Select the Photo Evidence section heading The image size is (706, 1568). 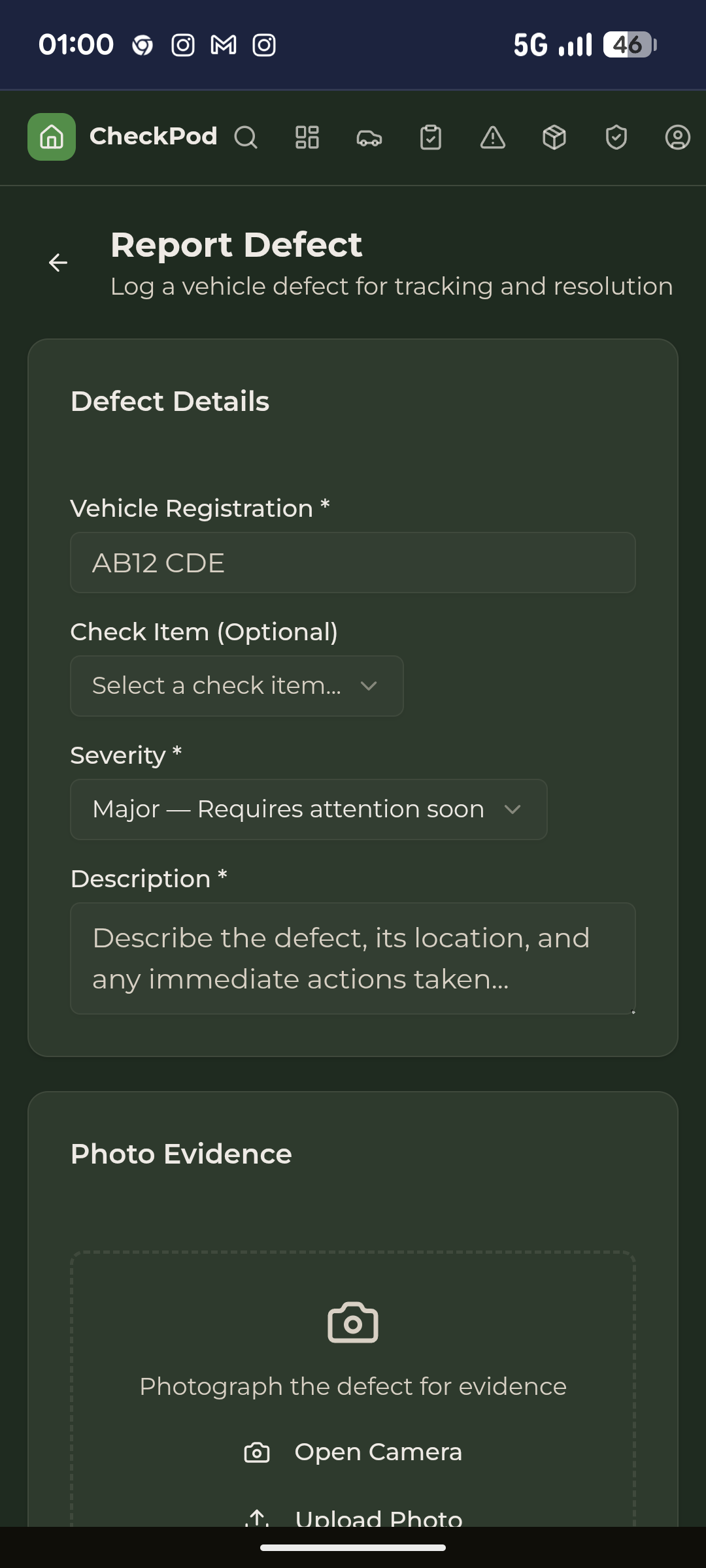tap(181, 1154)
